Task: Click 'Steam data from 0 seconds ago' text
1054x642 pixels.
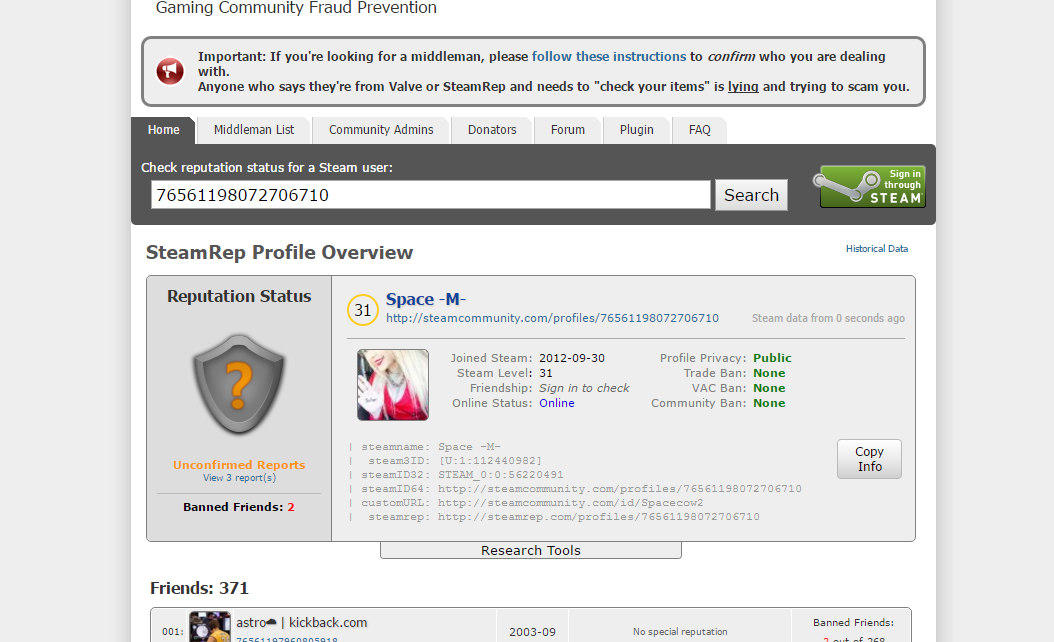Action: [828, 318]
